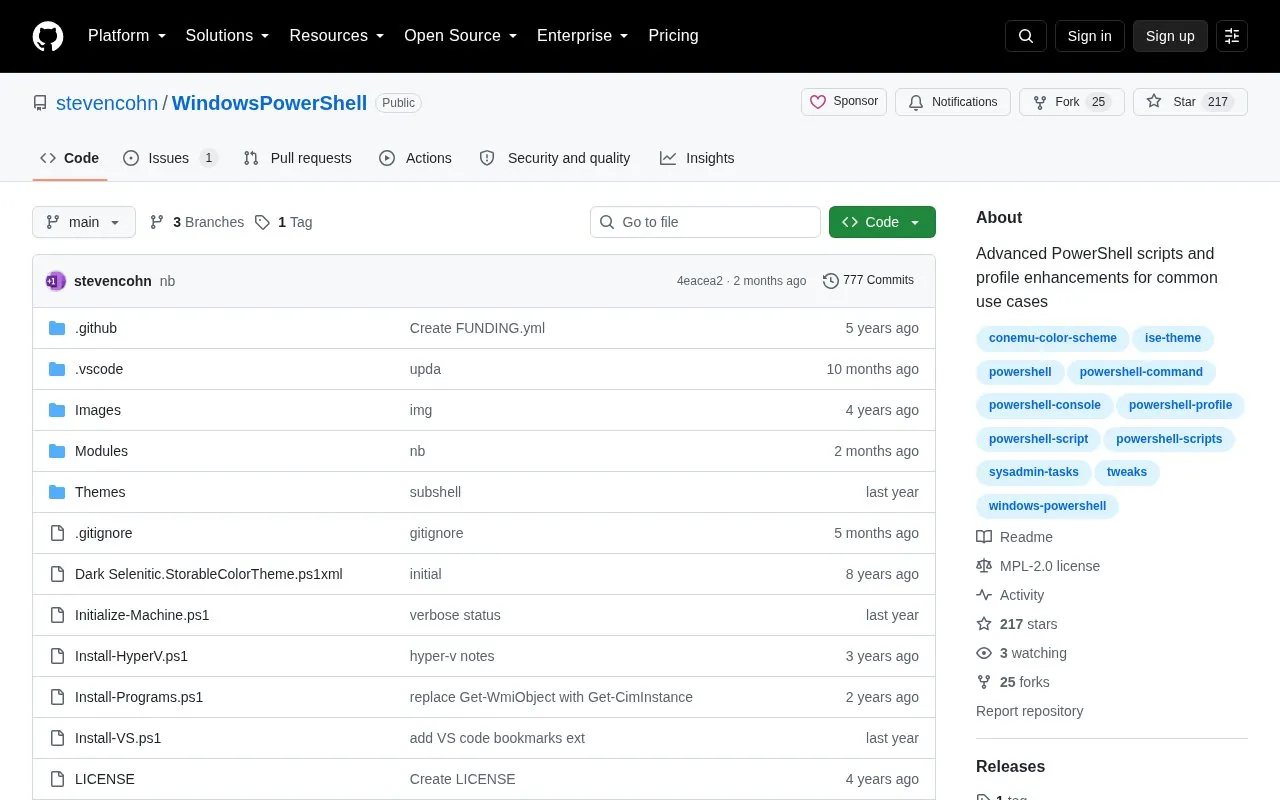1280x800 pixels.
Task: Open the 777 Commits history link
Action: click(x=868, y=281)
